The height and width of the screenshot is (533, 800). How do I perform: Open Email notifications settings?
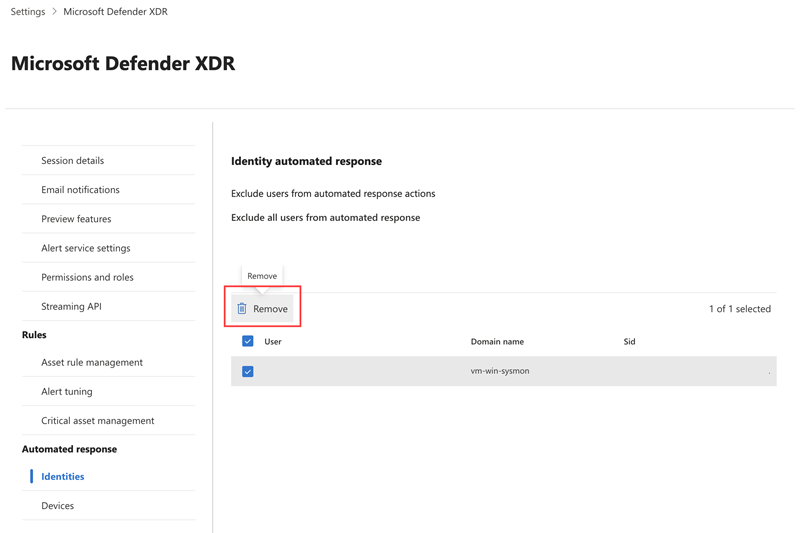pos(80,190)
